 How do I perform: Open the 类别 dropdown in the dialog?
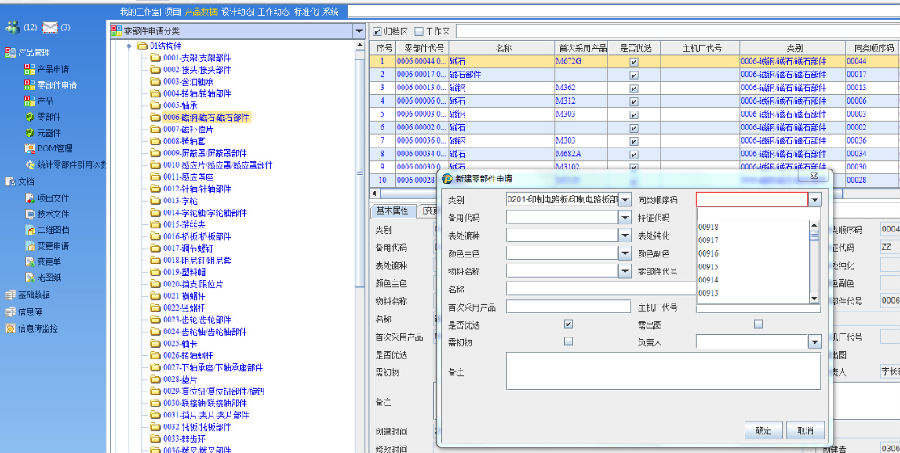(x=625, y=200)
